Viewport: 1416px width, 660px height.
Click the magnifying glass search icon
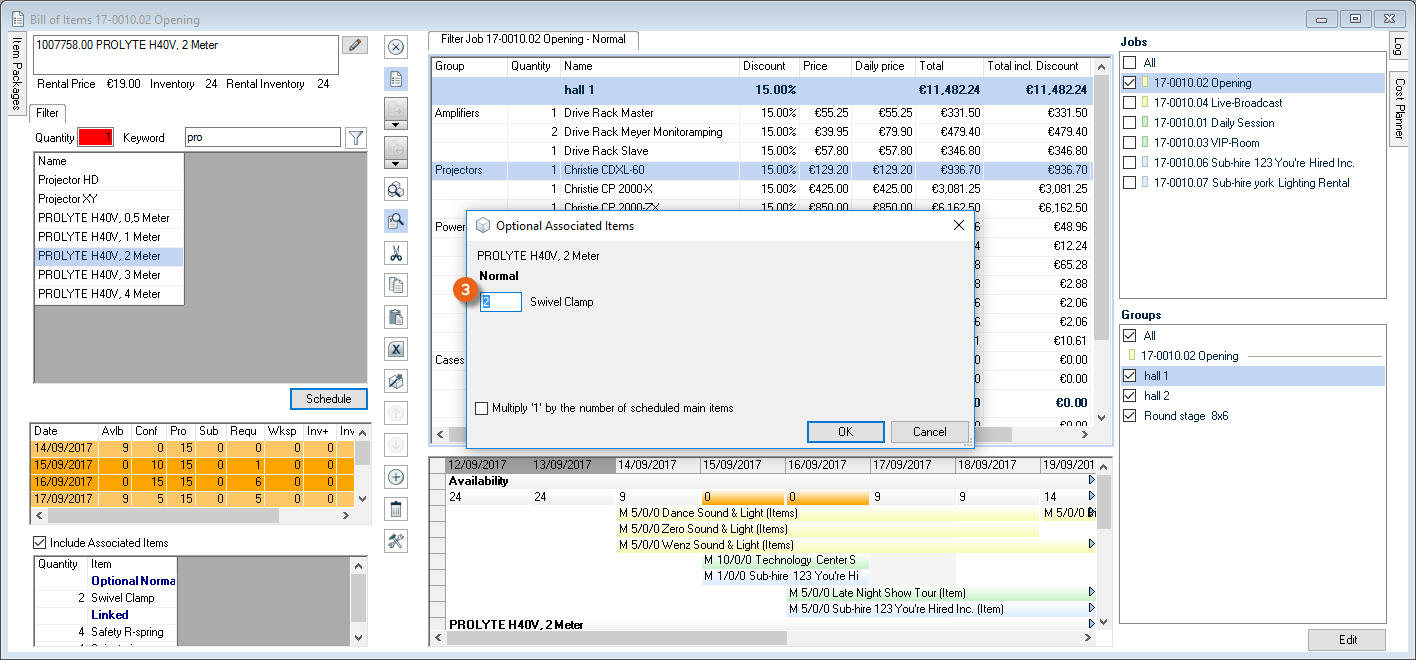[x=396, y=221]
